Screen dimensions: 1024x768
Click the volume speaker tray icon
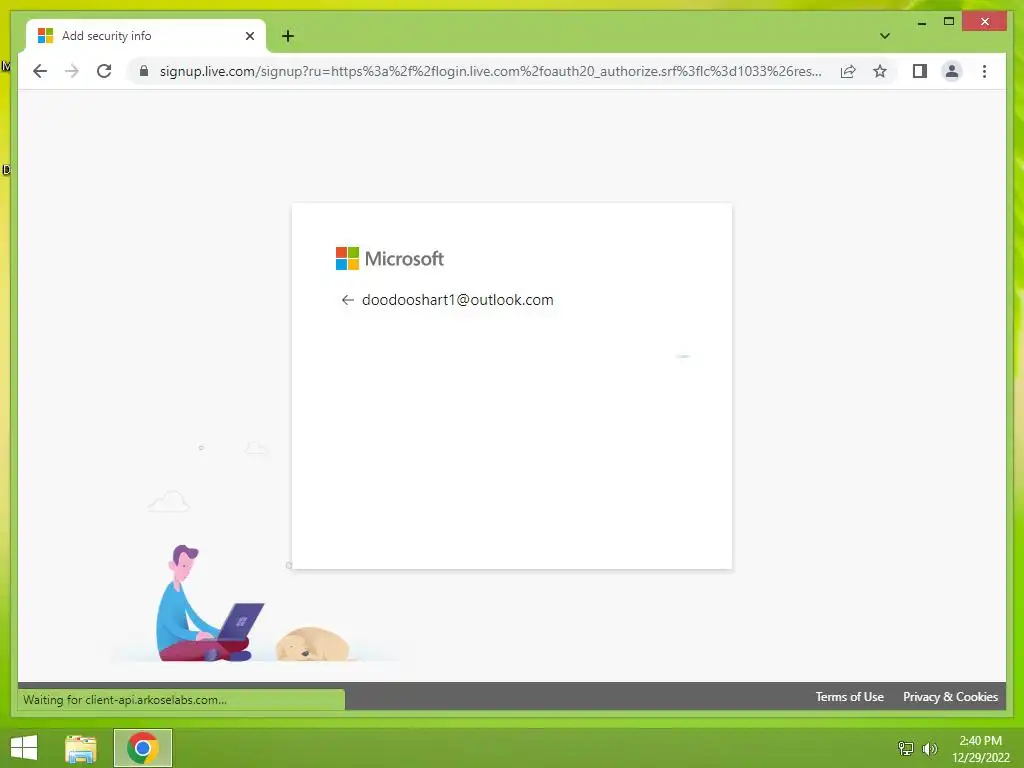pos(929,748)
